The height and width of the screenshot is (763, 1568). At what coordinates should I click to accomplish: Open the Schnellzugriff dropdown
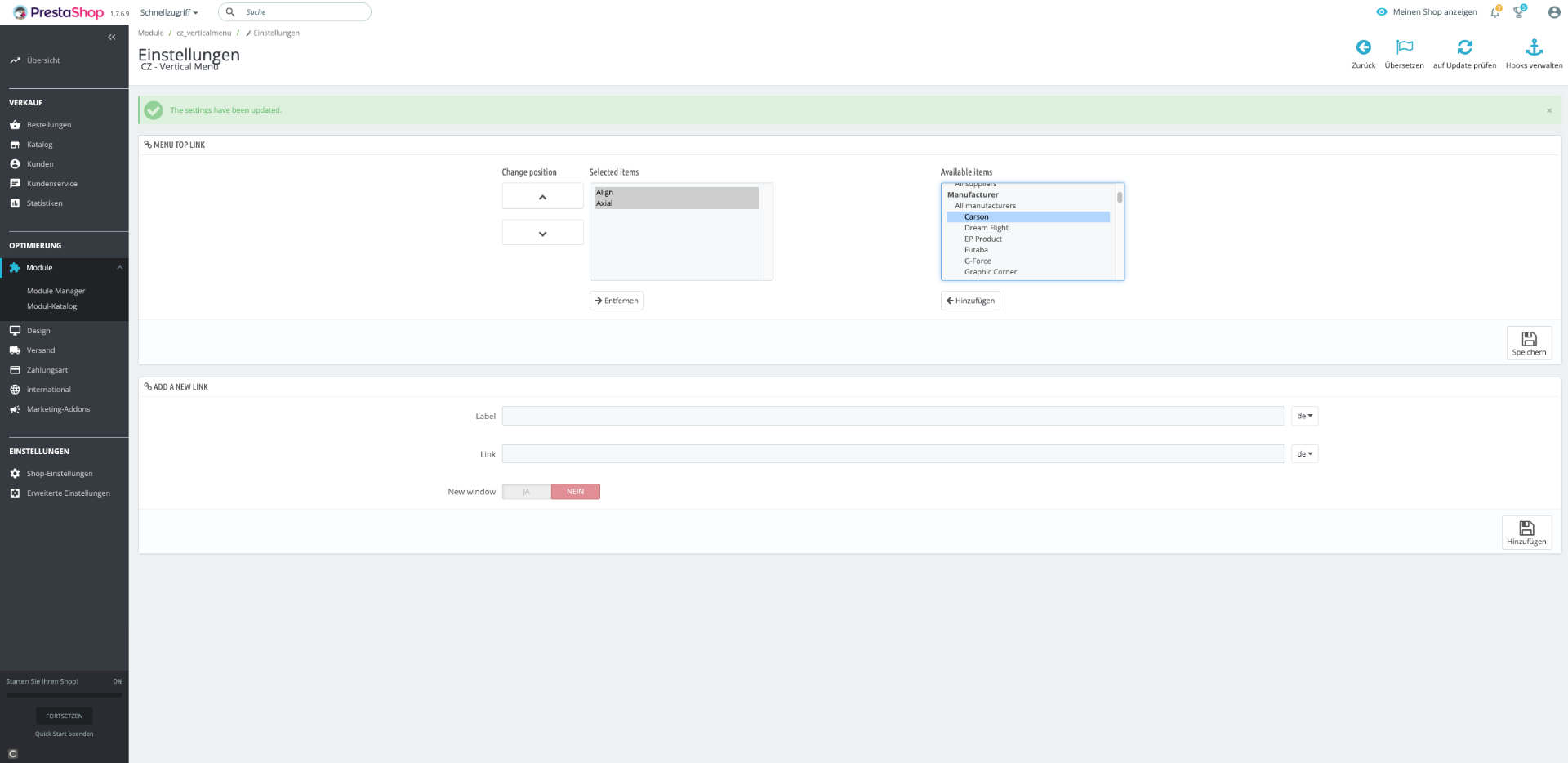pyautogui.click(x=169, y=12)
